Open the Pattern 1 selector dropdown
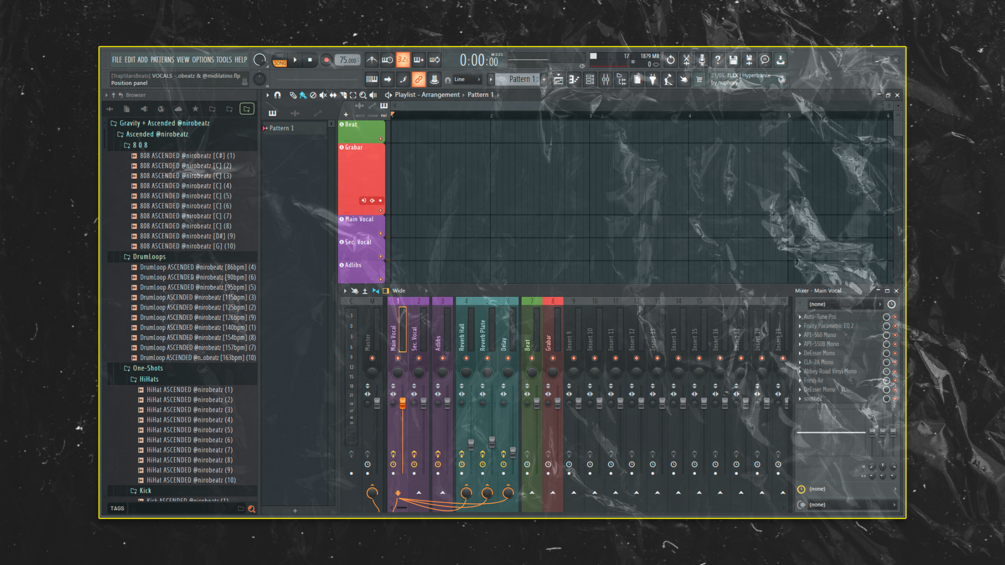The width and height of the screenshot is (1005, 565). tap(519, 79)
